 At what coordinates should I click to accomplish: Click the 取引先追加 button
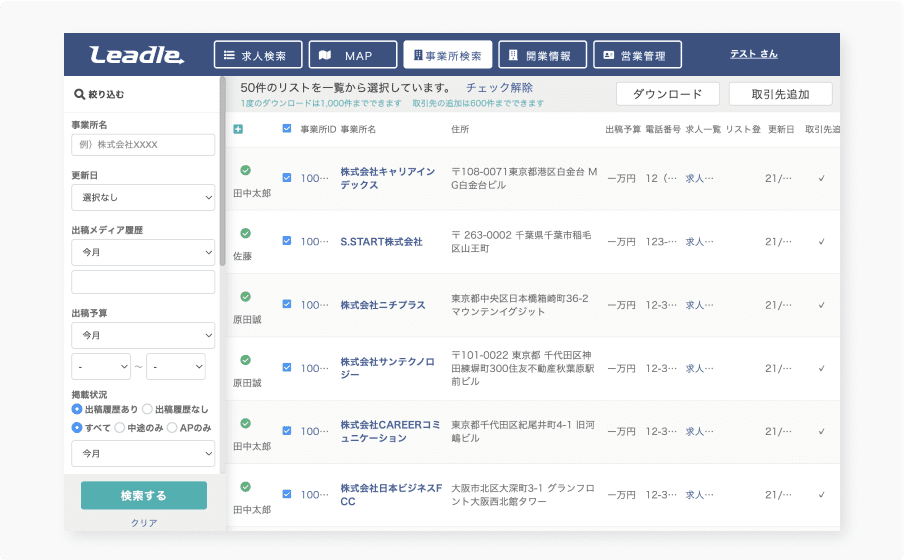click(x=781, y=94)
